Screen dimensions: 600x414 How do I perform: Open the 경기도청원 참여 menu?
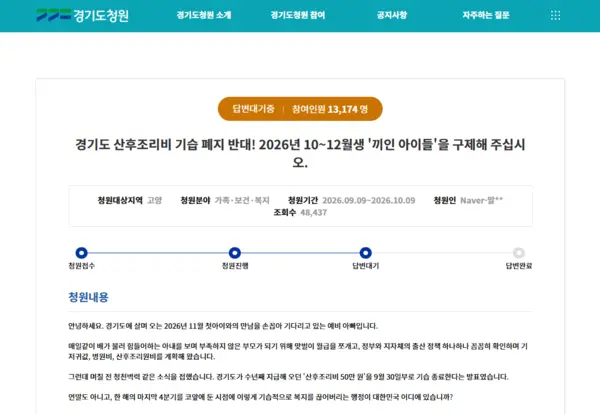tap(298, 15)
